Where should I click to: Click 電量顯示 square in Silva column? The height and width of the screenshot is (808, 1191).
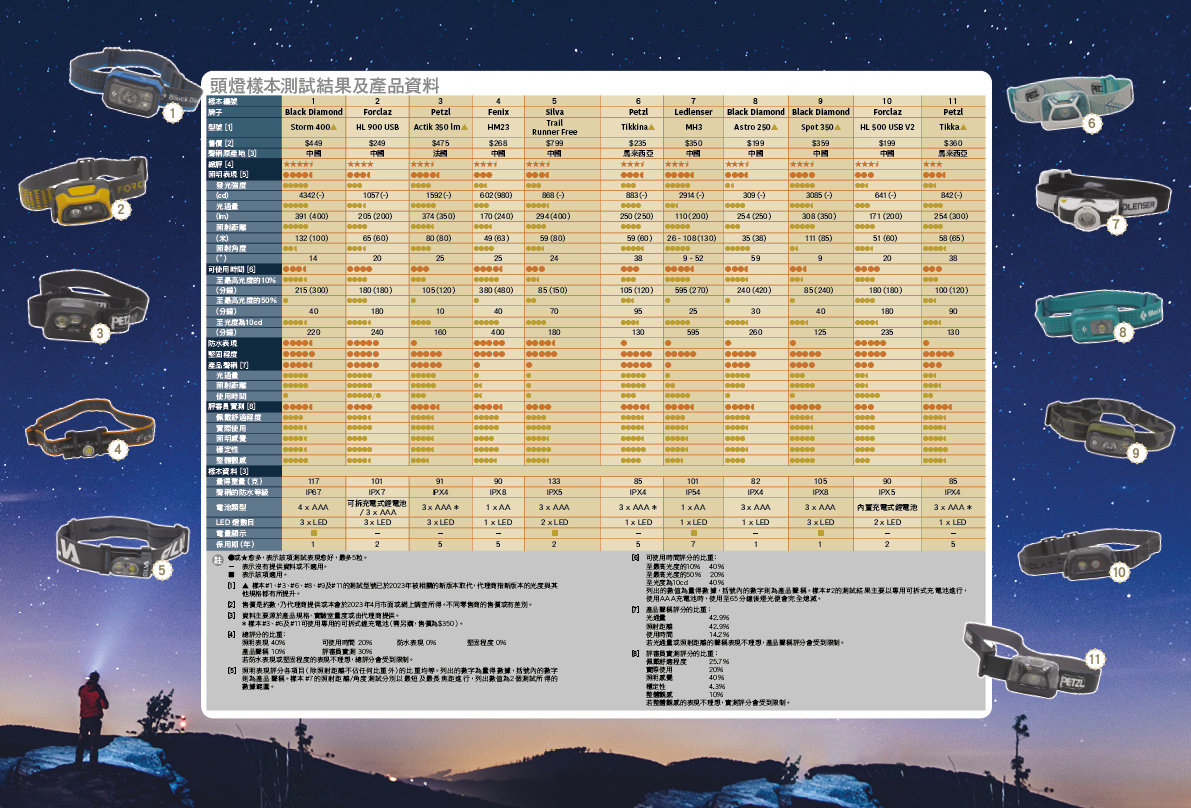(x=554, y=533)
